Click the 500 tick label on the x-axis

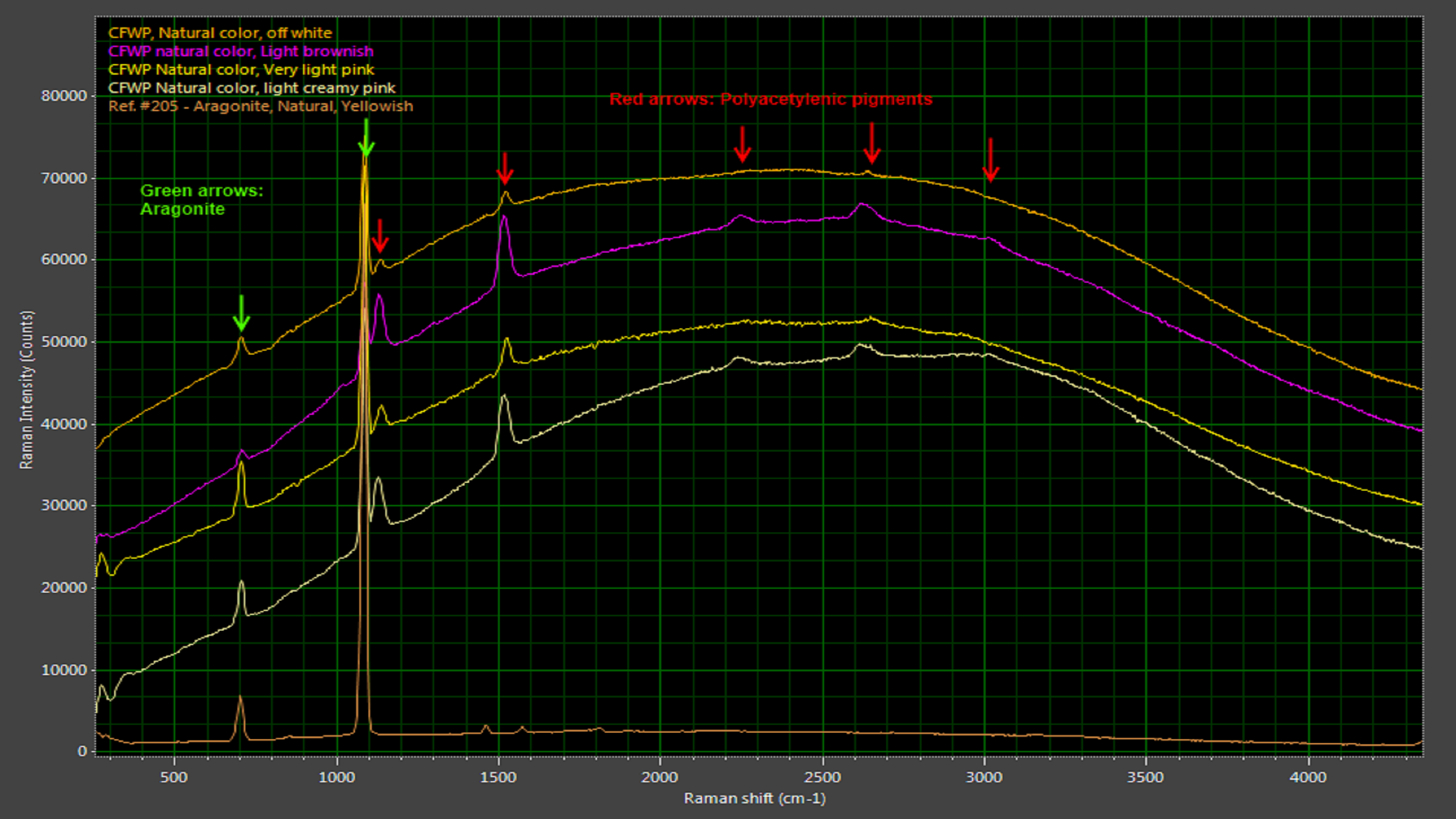pos(173,777)
